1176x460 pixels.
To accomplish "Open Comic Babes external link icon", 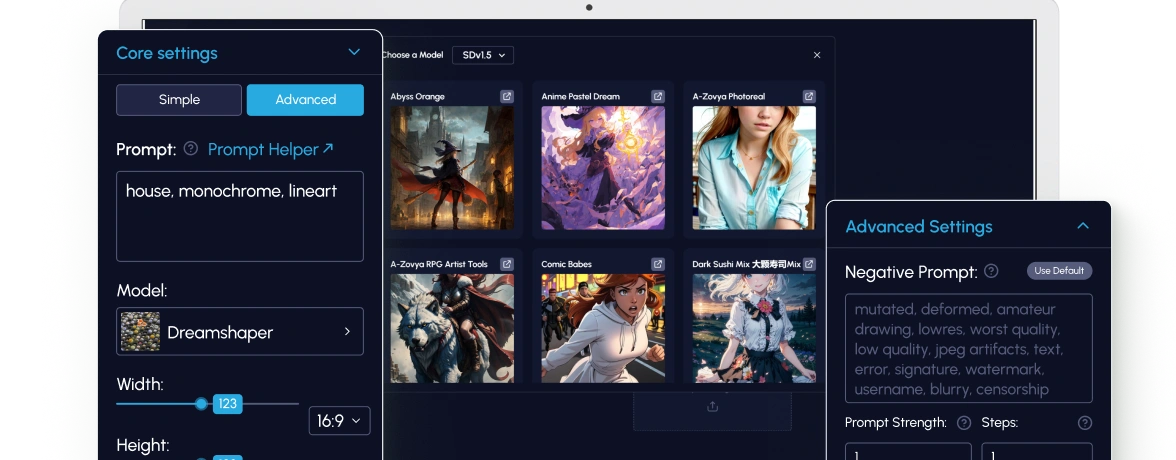I will (x=658, y=264).
